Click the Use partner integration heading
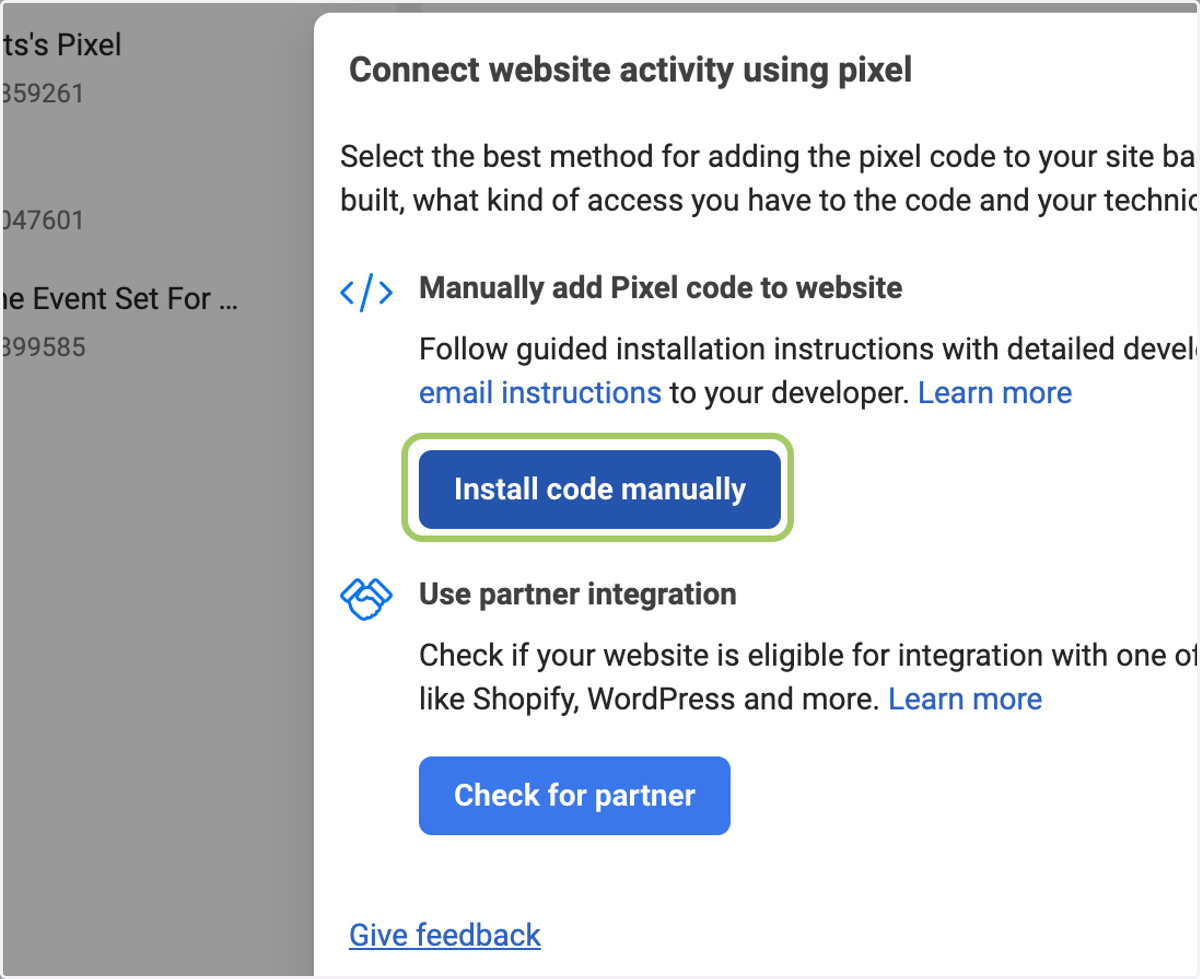Viewport: 1200px width, 979px height. coord(578,594)
